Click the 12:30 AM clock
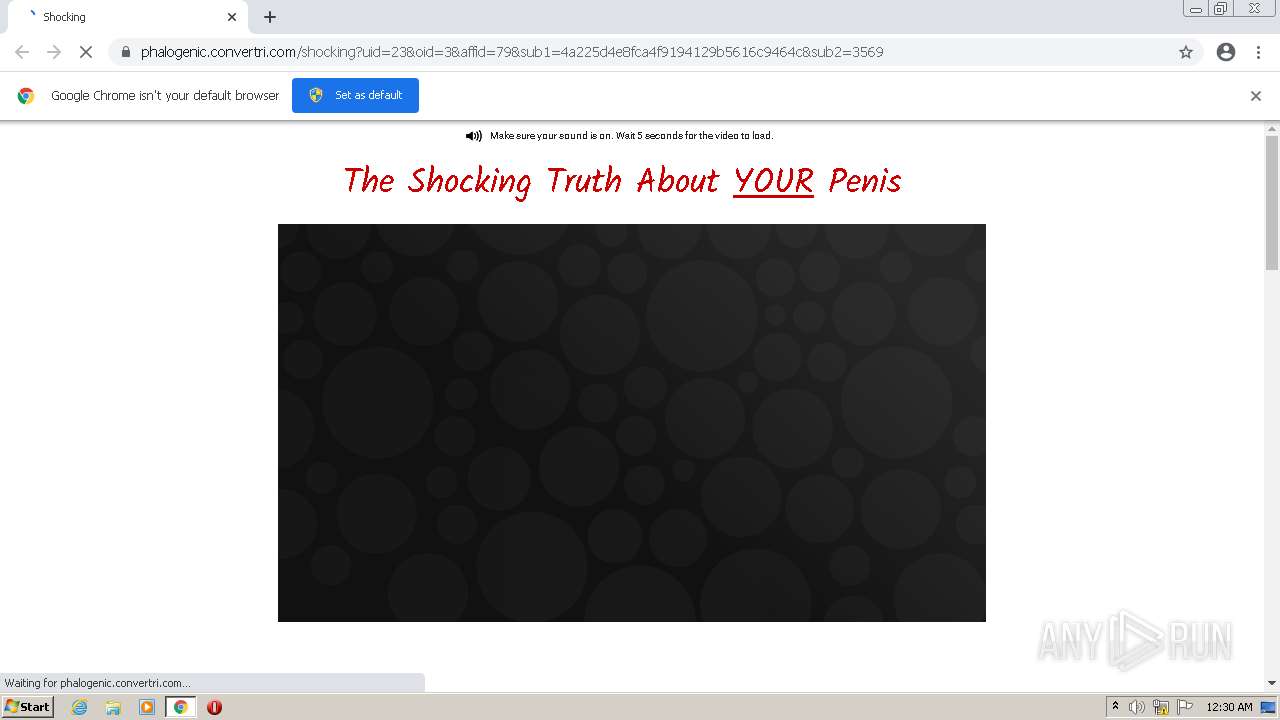This screenshot has width=1280, height=720. (1229, 707)
